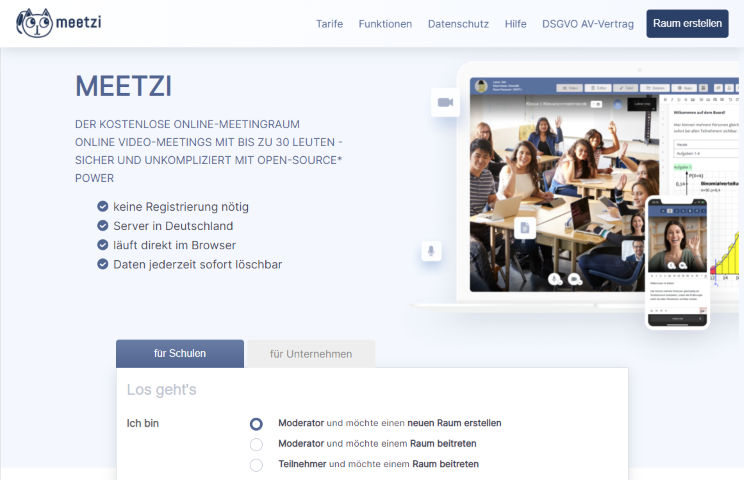Click the phone mockup image
Screen dimensions: 744x480
coord(677,262)
